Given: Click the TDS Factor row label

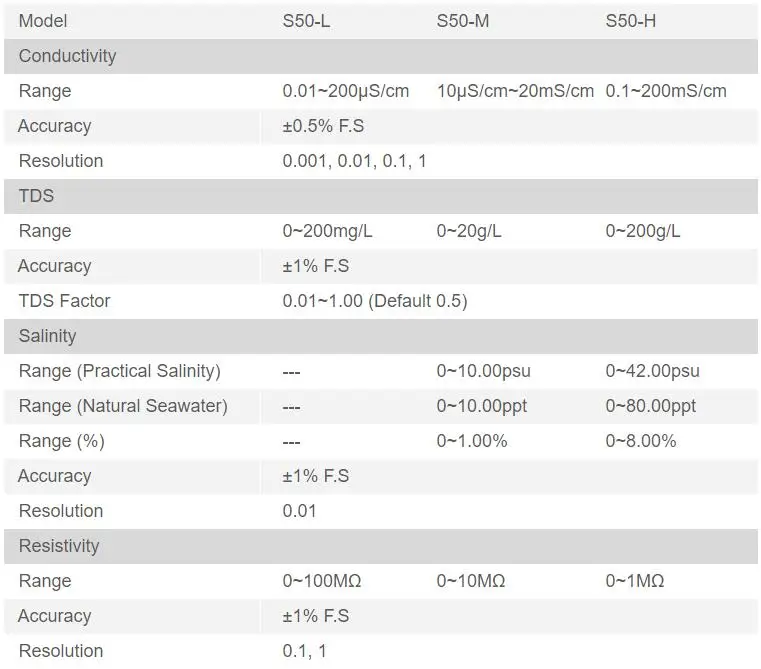Looking at the screenshot, I should click(65, 301).
